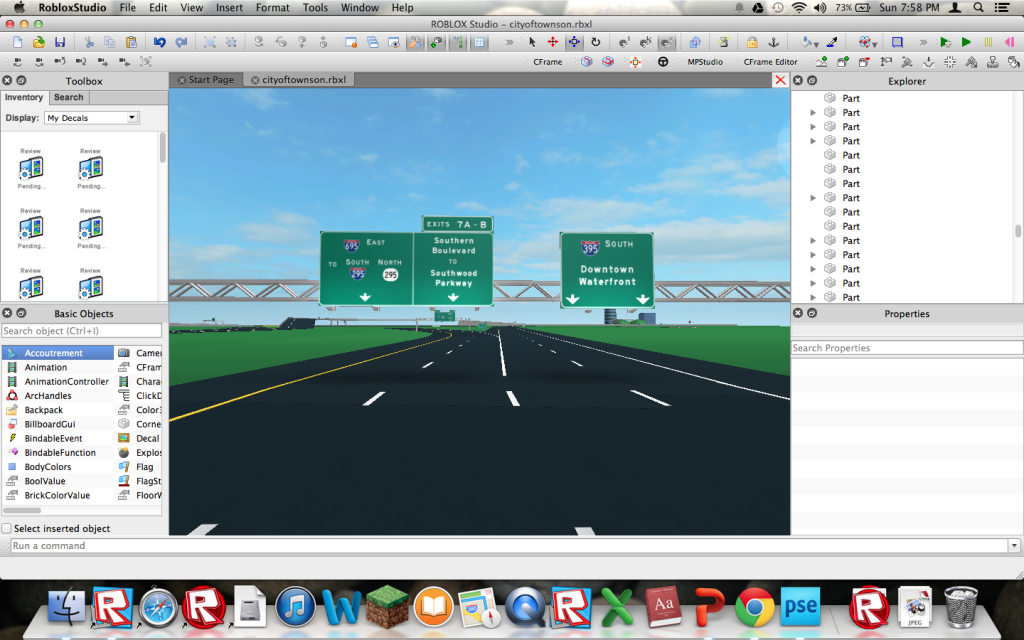
Task: Click the Lock tool padlock icon
Action: coord(752,42)
